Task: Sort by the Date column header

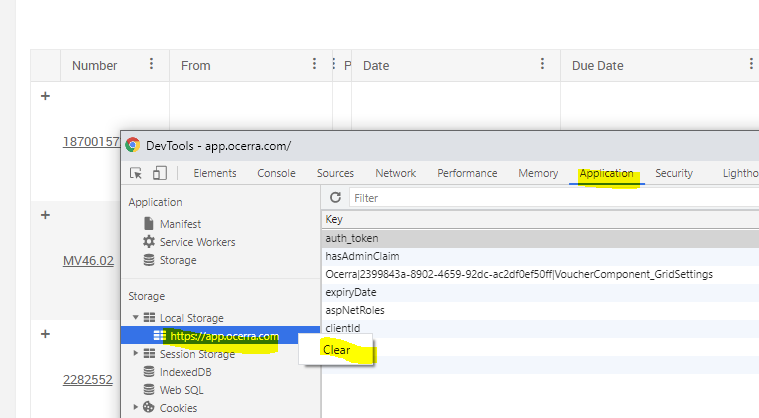Action: coord(376,65)
